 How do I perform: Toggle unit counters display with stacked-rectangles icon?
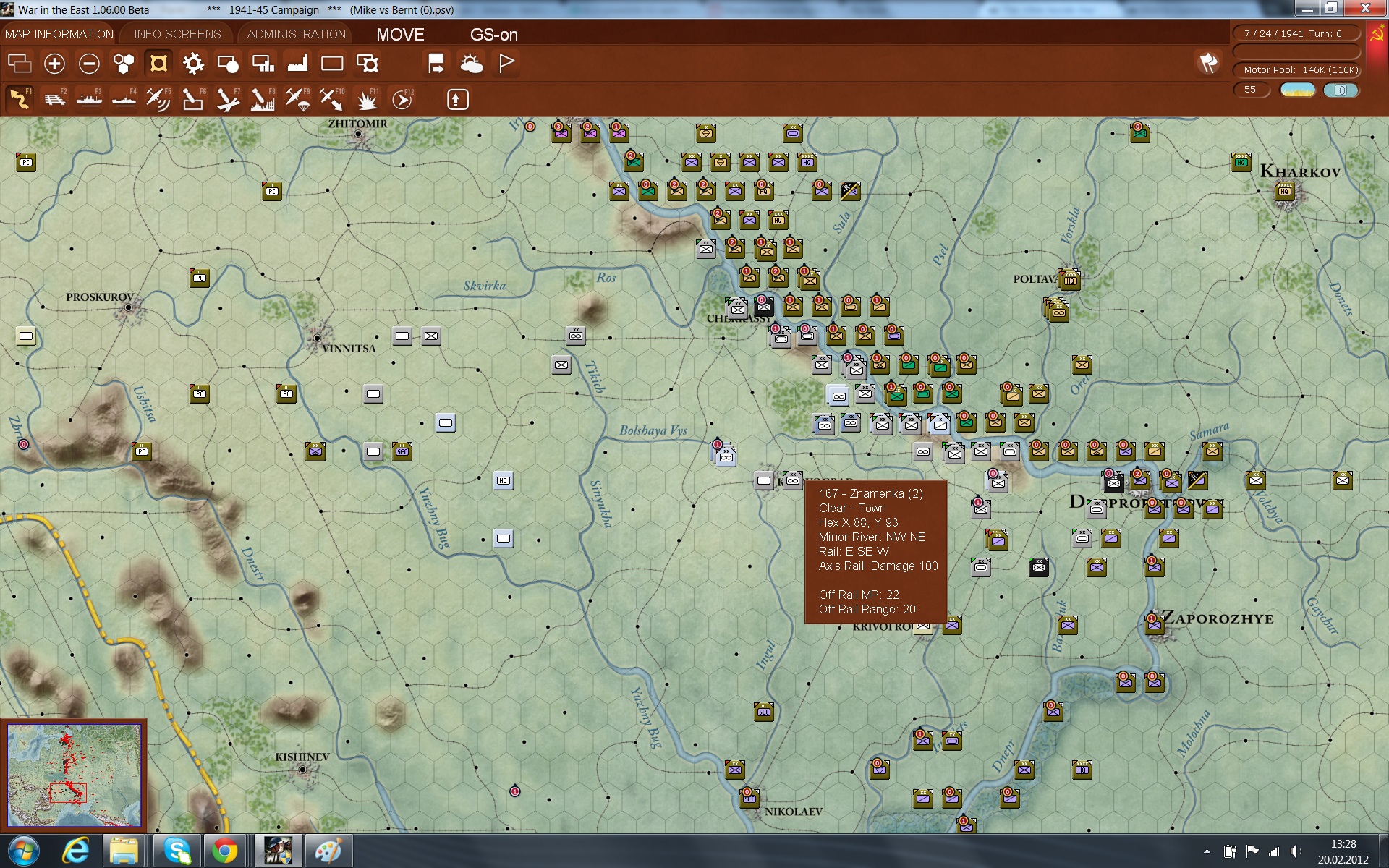(x=20, y=64)
